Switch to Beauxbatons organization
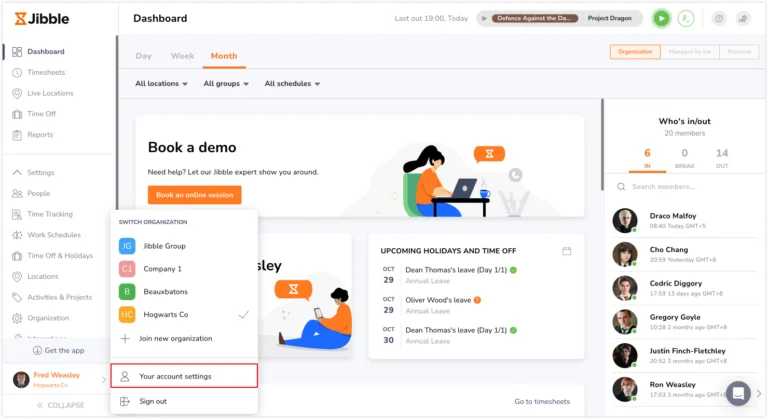 pyautogui.click(x=184, y=292)
